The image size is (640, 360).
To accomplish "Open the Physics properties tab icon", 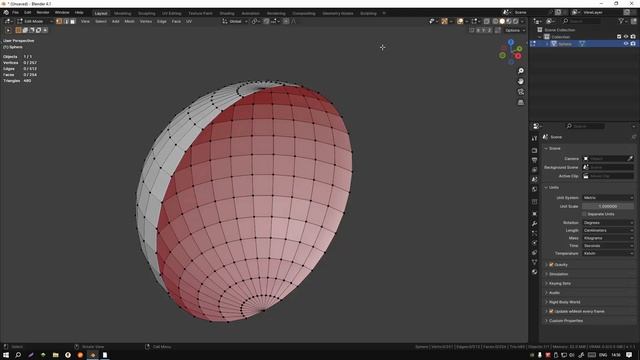I will click(534, 243).
